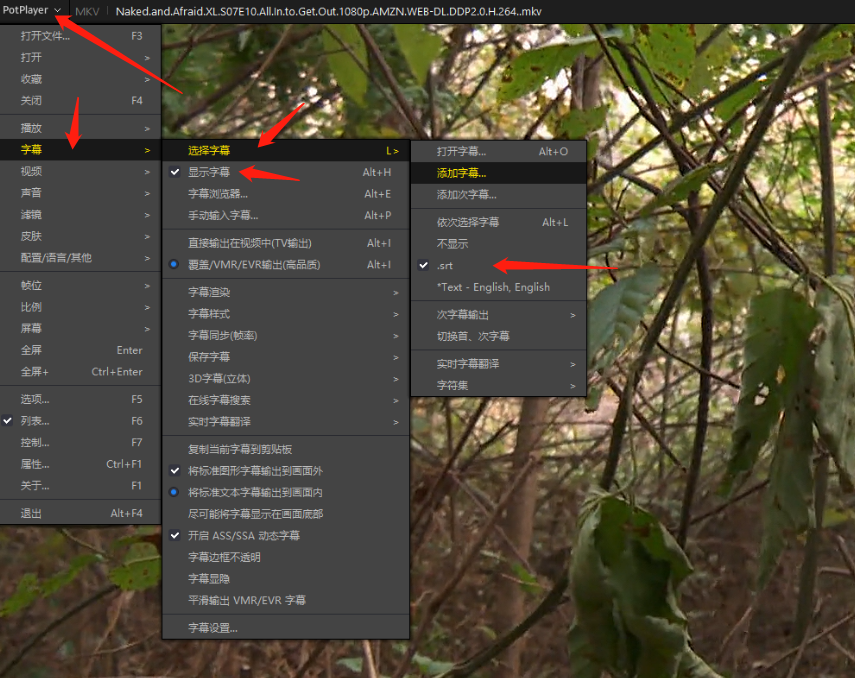Select the .srt subtitle track

point(445,266)
